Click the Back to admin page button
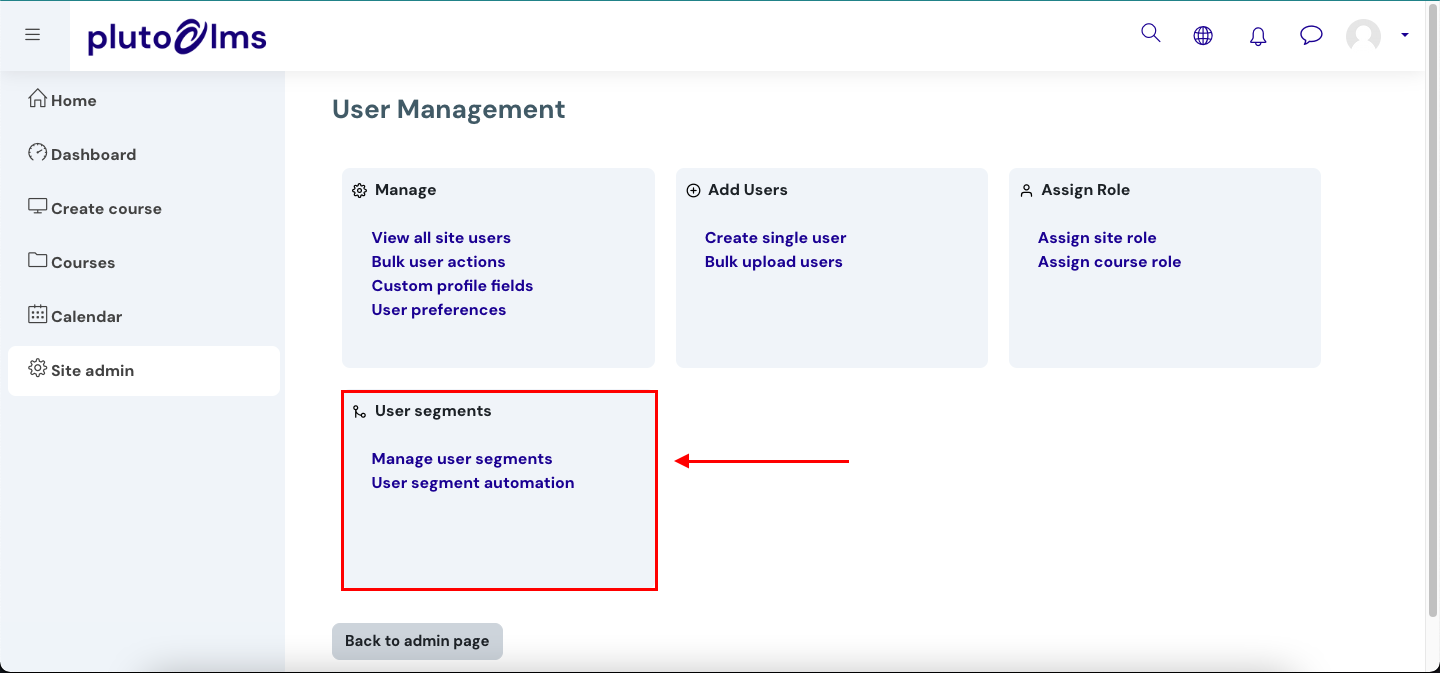1440x673 pixels. coord(417,641)
